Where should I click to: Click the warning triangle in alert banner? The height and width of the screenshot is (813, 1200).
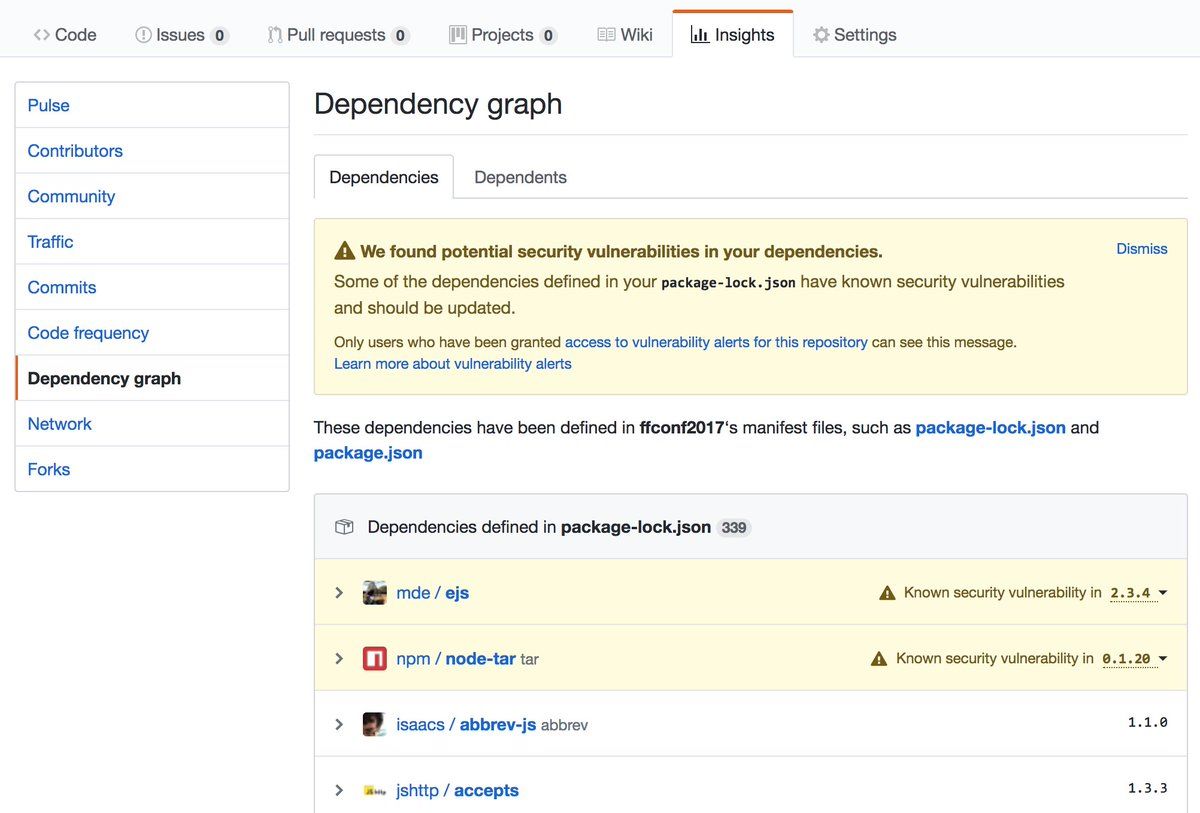pyautogui.click(x=345, y=251)
